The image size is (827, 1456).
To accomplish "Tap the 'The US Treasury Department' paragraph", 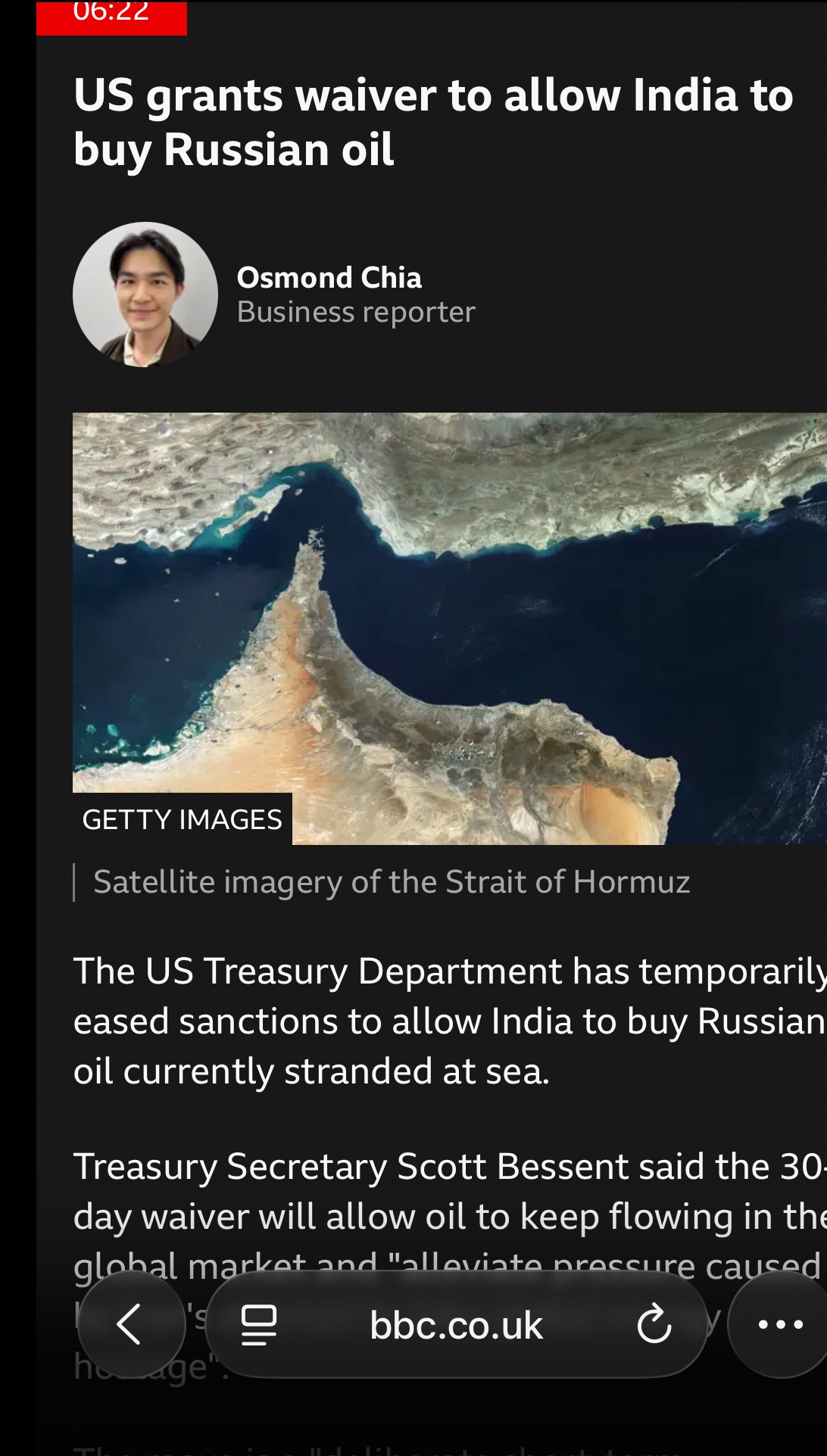I will [x=450, y=1021].
